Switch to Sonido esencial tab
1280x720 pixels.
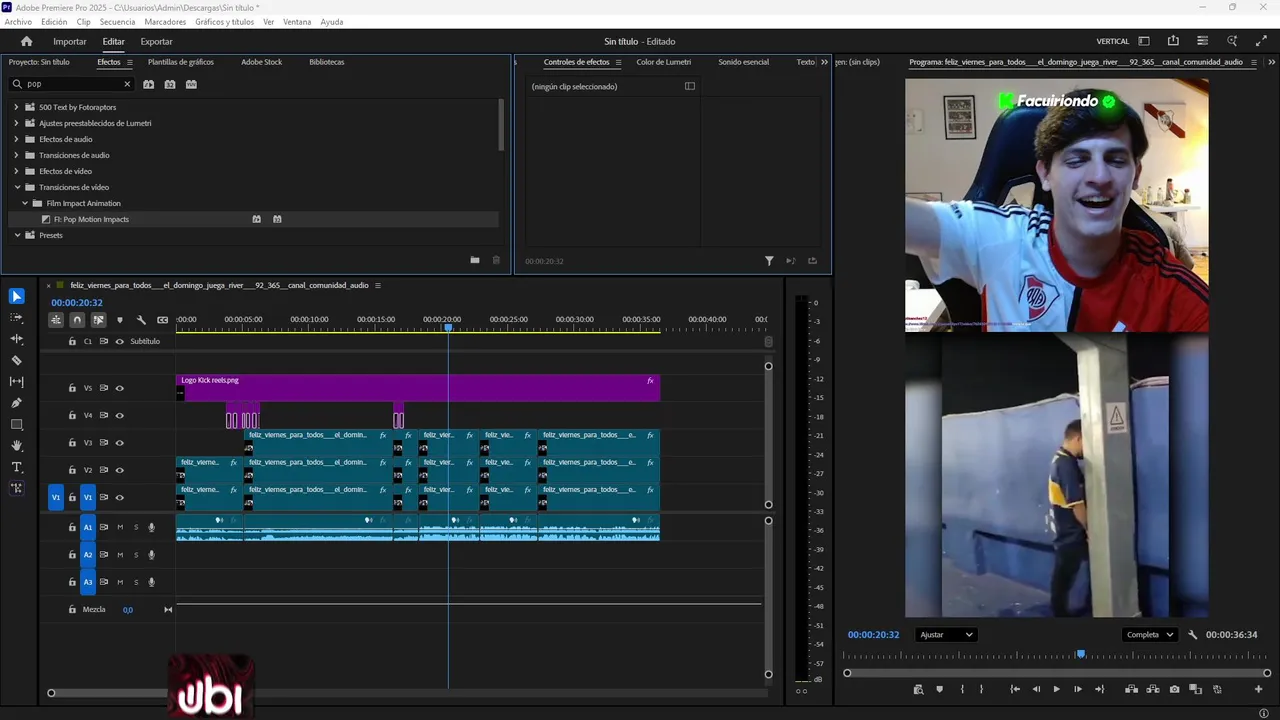743,62
